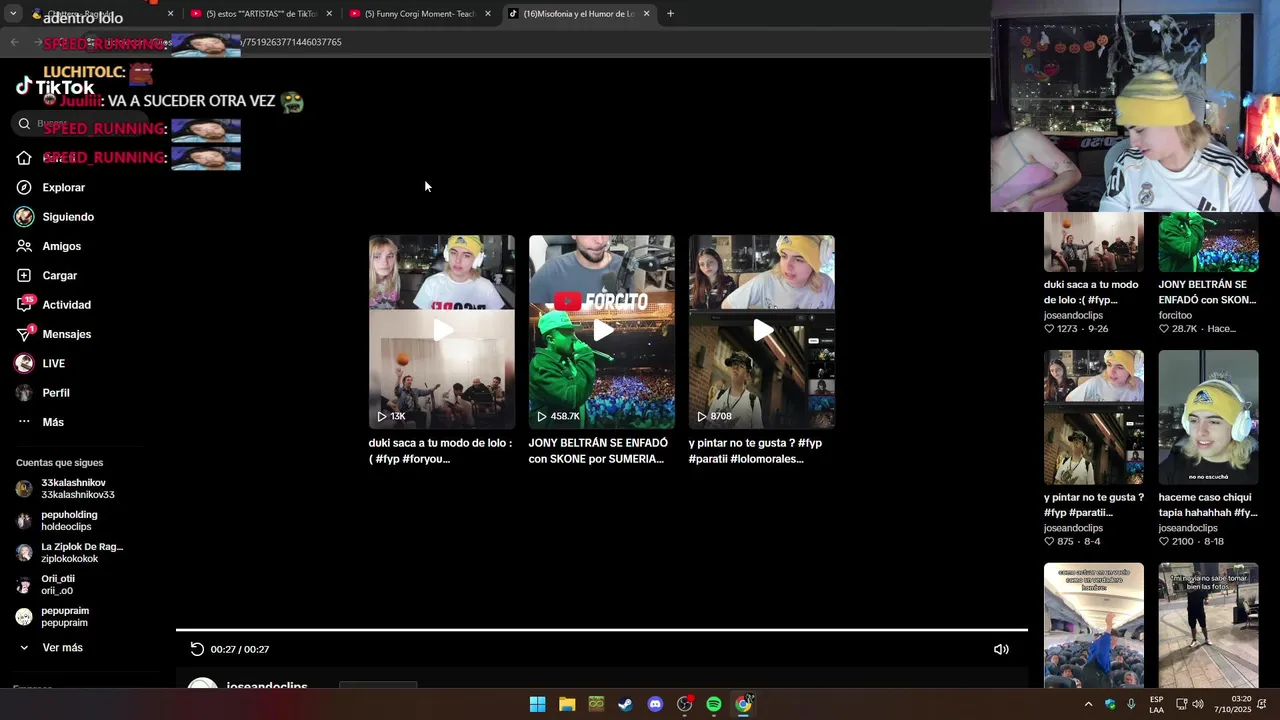Open Discord from the taskbar
The width and height of the screenshot is (1280, 720).
click(x=655, y=704)
